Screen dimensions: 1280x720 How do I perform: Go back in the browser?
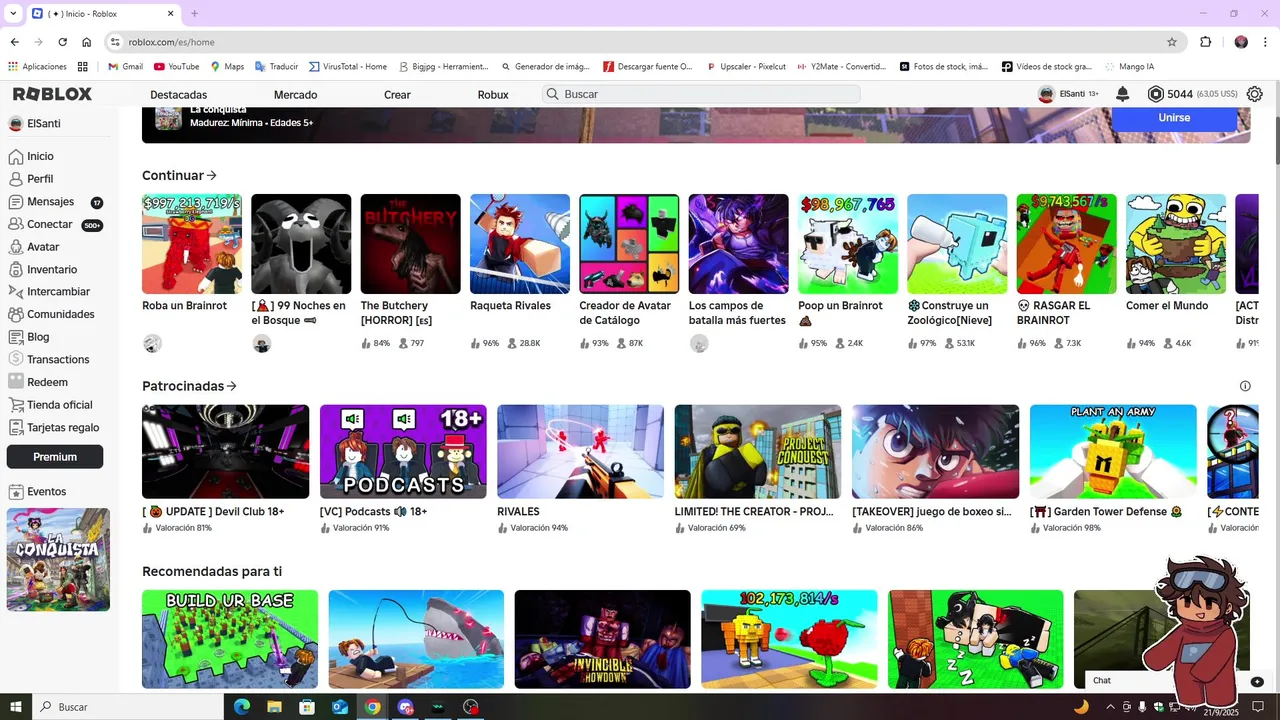(14, 42)
